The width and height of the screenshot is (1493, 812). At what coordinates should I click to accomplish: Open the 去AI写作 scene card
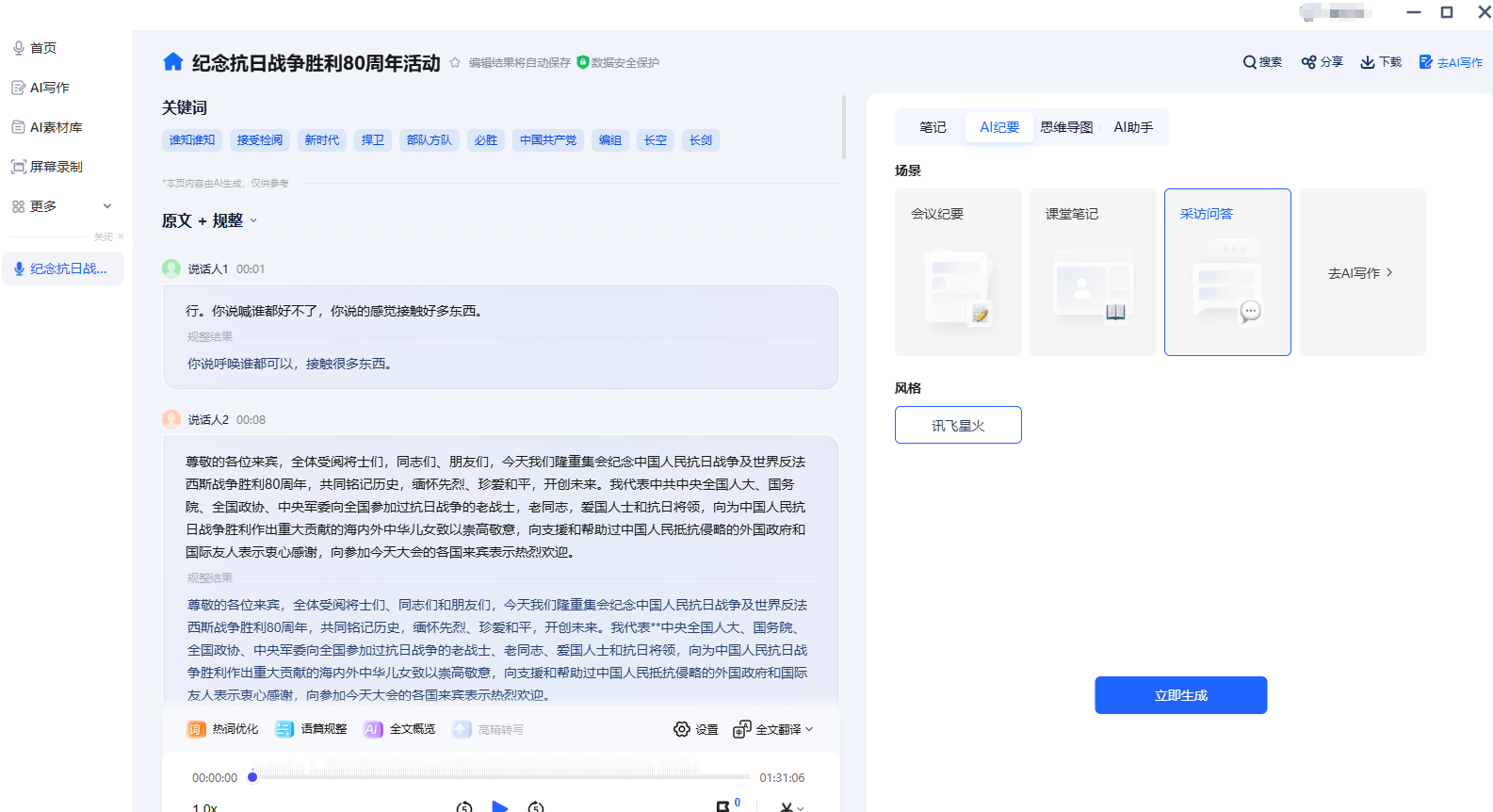point(1362,272)
